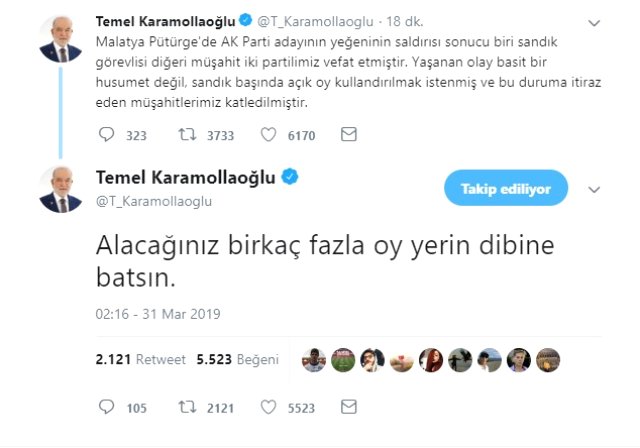Open the 02:16 - 31 Mar 2019 timestamp
The image size is (640, 448).
click(158, 314)
